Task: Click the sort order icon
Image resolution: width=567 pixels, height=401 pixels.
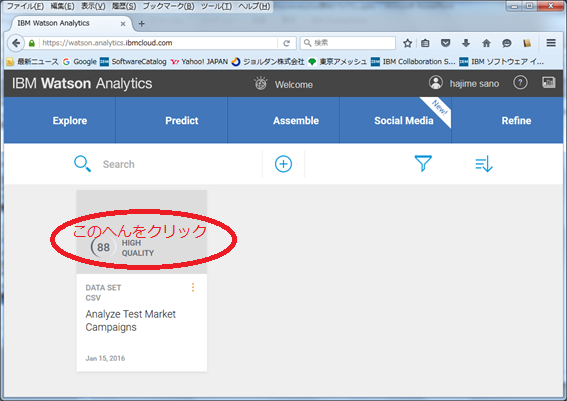Action: click(484, 164)
